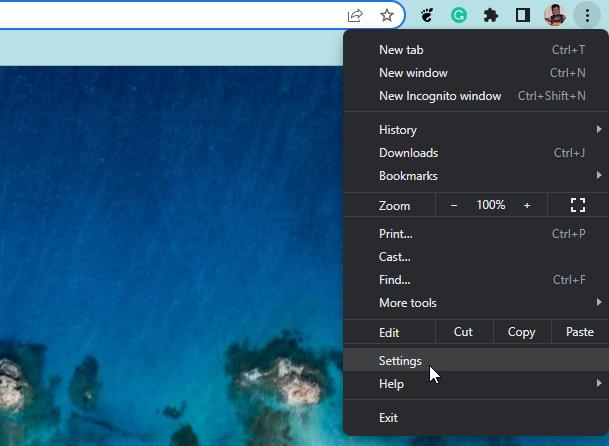Decrease zoom with the minus button
The width and height of the screenshot is (609, 446).
coord(454,205)
